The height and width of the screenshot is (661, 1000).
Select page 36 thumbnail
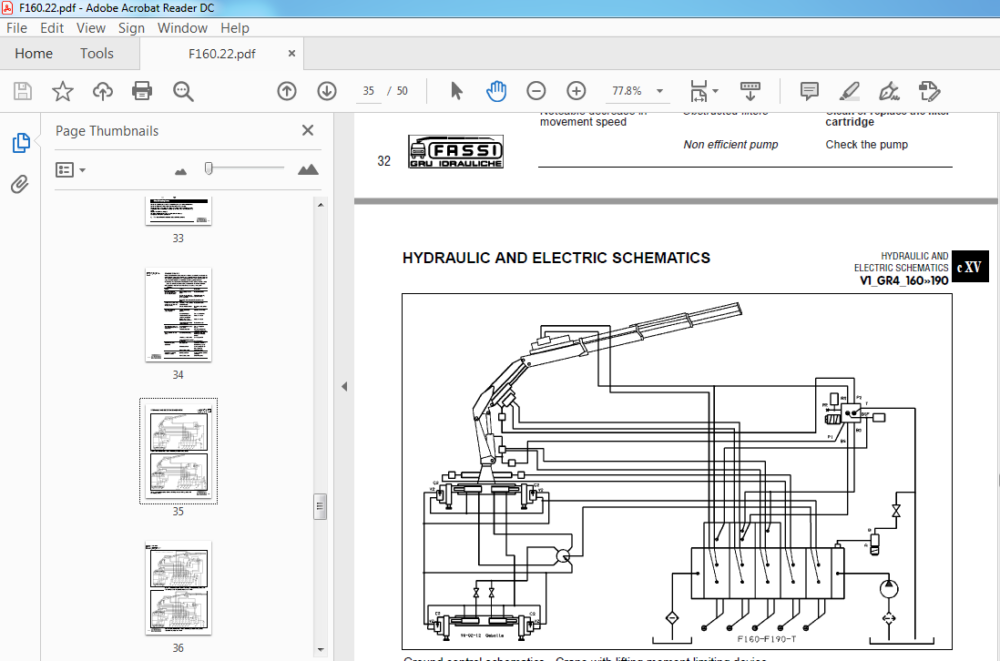(178, 588)
